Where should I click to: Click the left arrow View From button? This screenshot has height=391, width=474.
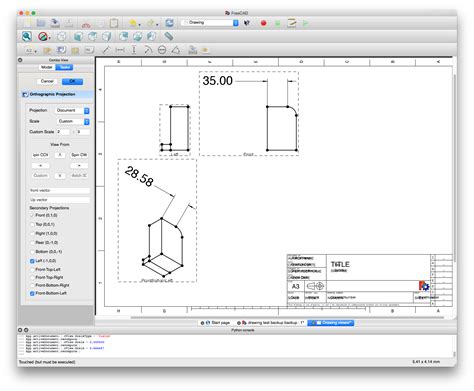point(40,165)
